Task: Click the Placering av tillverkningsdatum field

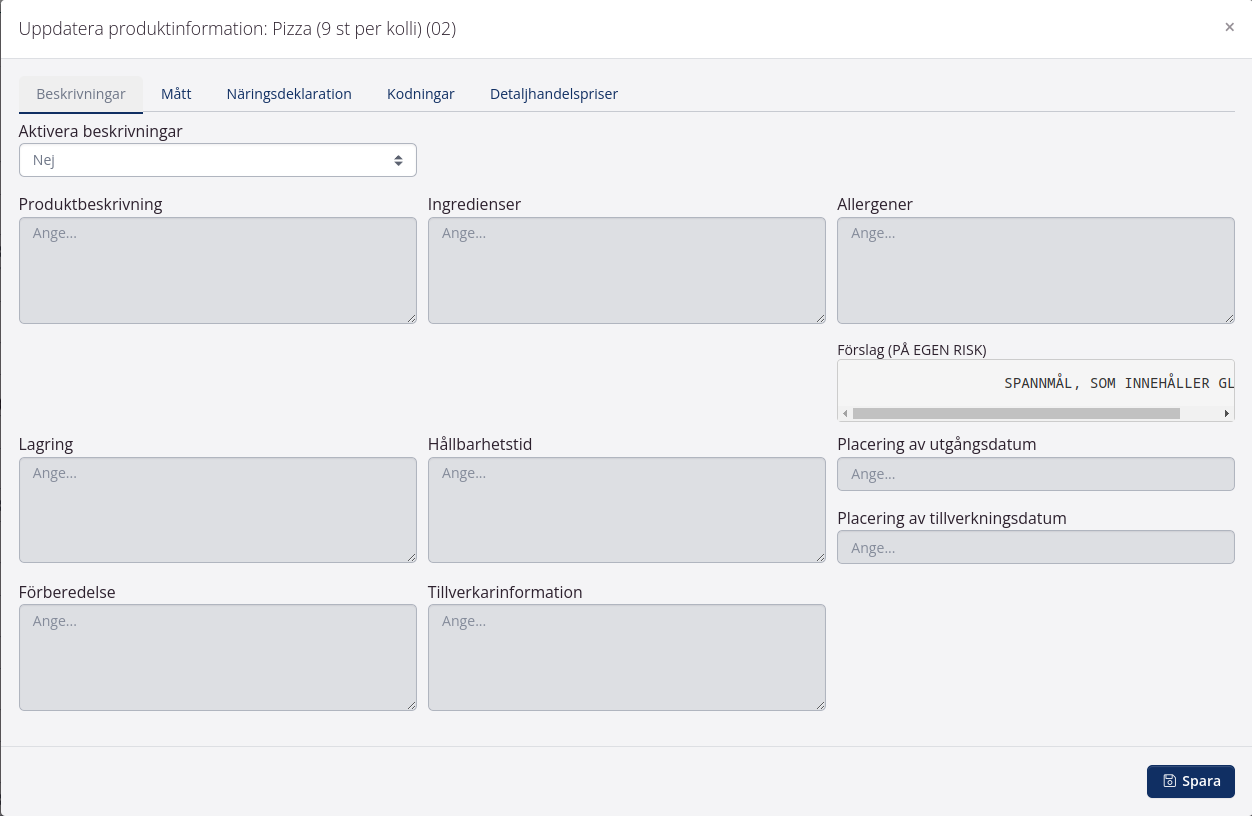Action: (x=1035, y=547)
